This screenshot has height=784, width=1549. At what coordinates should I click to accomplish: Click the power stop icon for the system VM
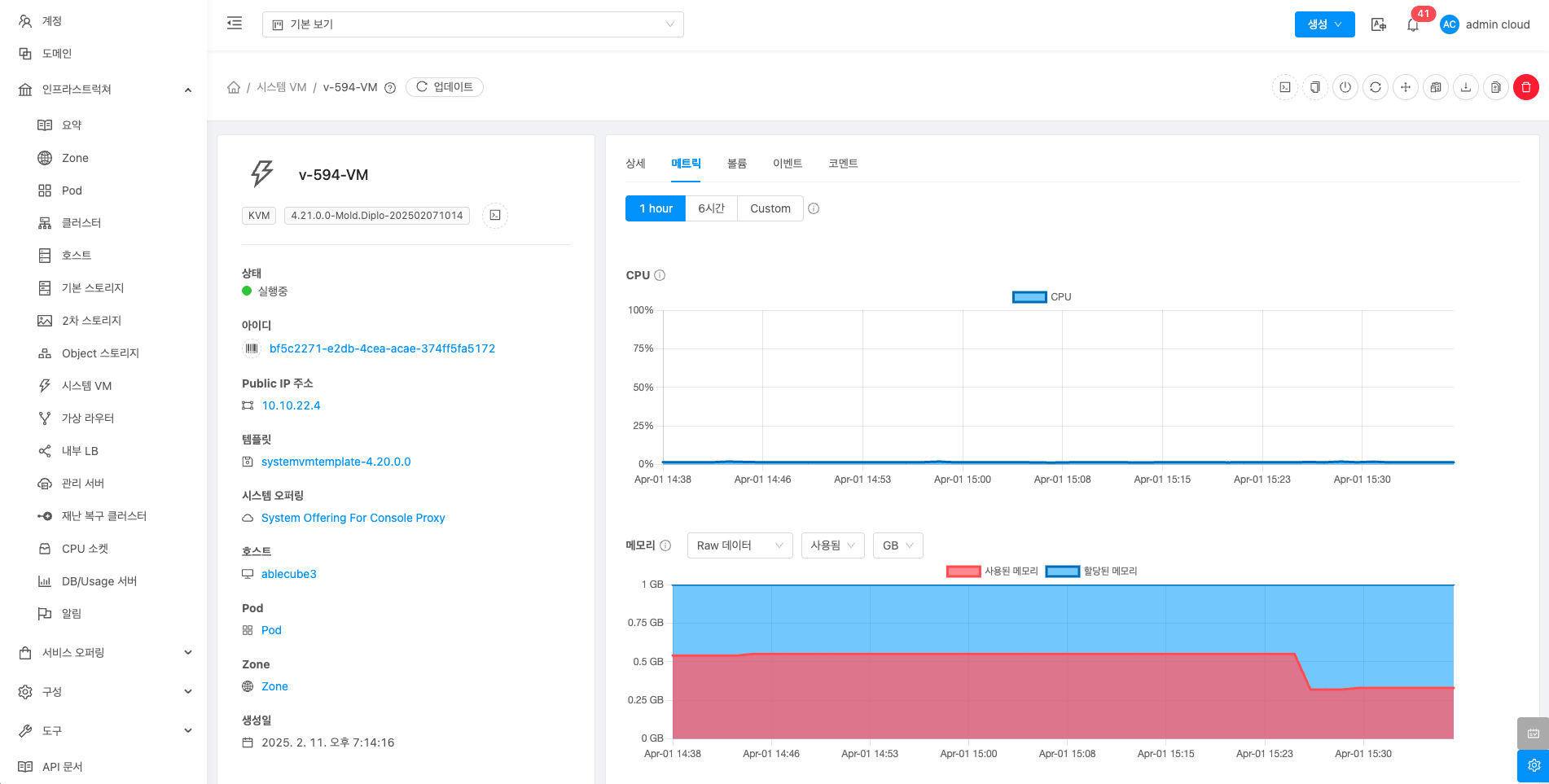point(1345,87)
